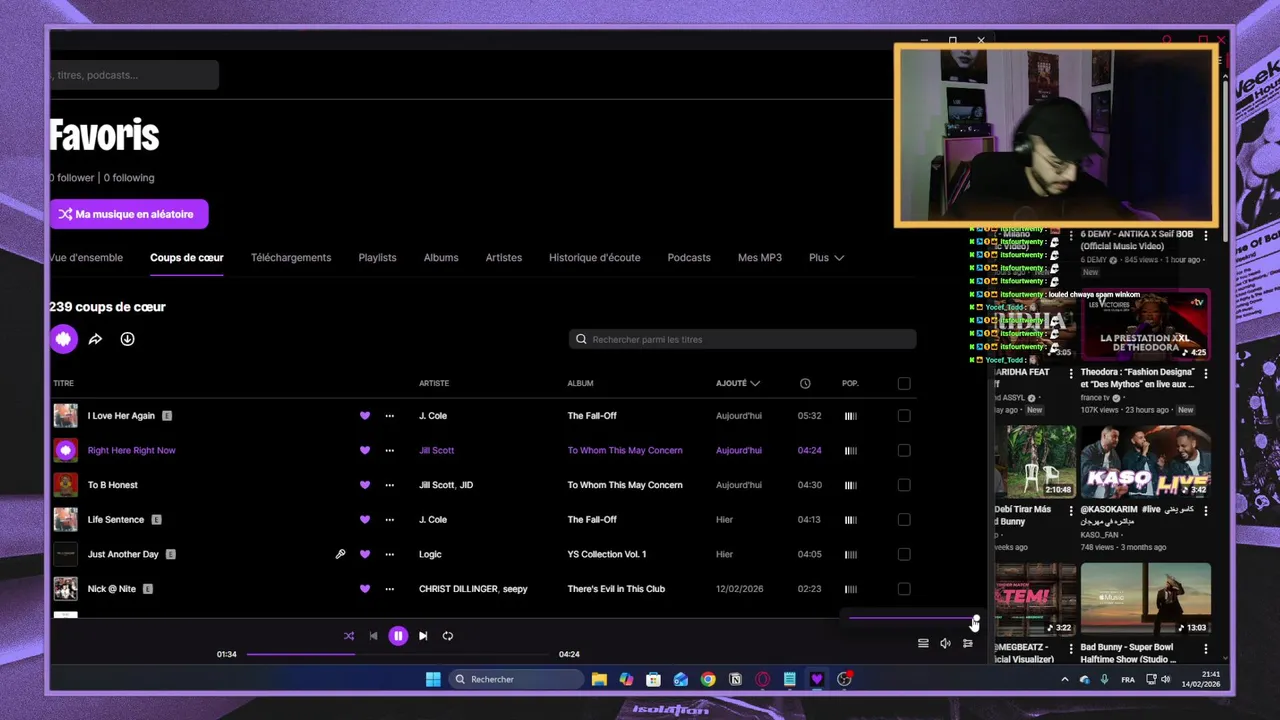
Task: Show lyrics microphone for Just Another Day
Action: [x=340, y=554]
